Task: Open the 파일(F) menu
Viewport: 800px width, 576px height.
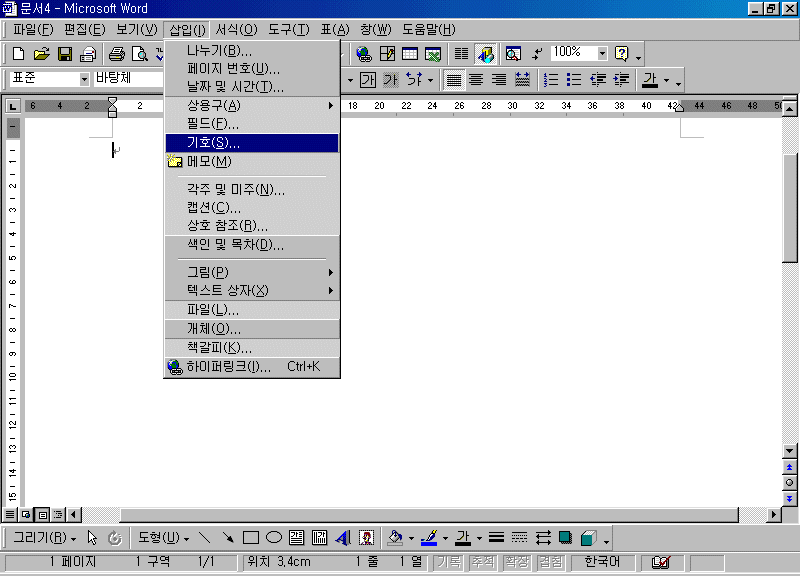Action: pos(33,30)
